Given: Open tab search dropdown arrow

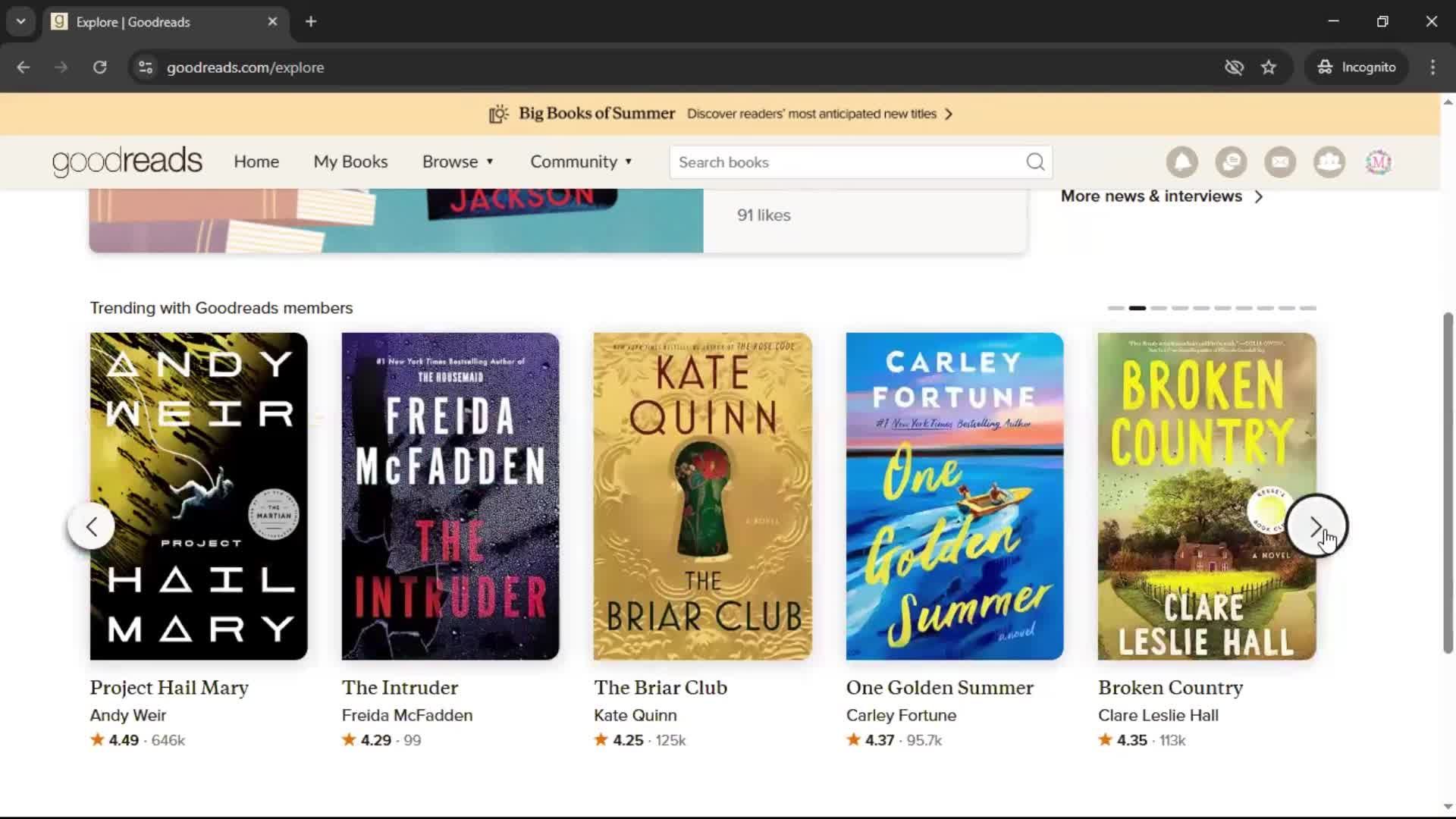Looking at the screenshot, I should (x=21, y=22).
